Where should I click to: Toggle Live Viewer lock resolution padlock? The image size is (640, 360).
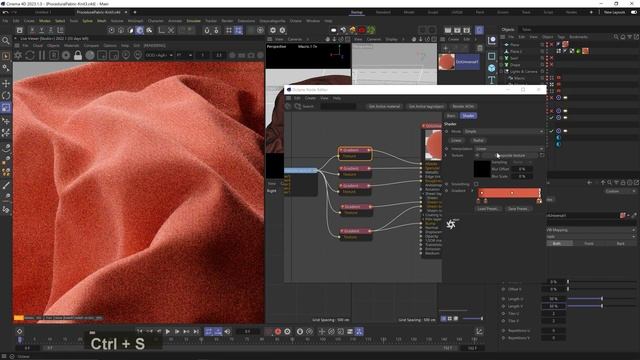78,55
